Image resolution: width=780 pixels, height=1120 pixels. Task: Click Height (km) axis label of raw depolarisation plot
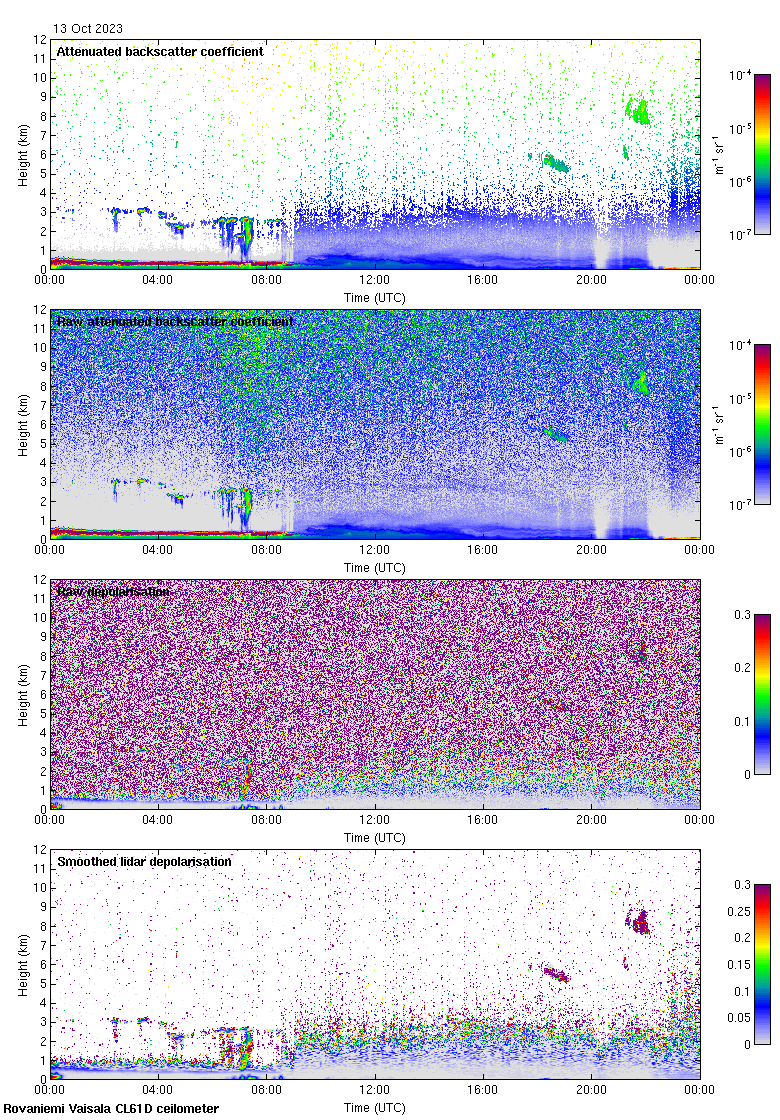pos(24,695)
